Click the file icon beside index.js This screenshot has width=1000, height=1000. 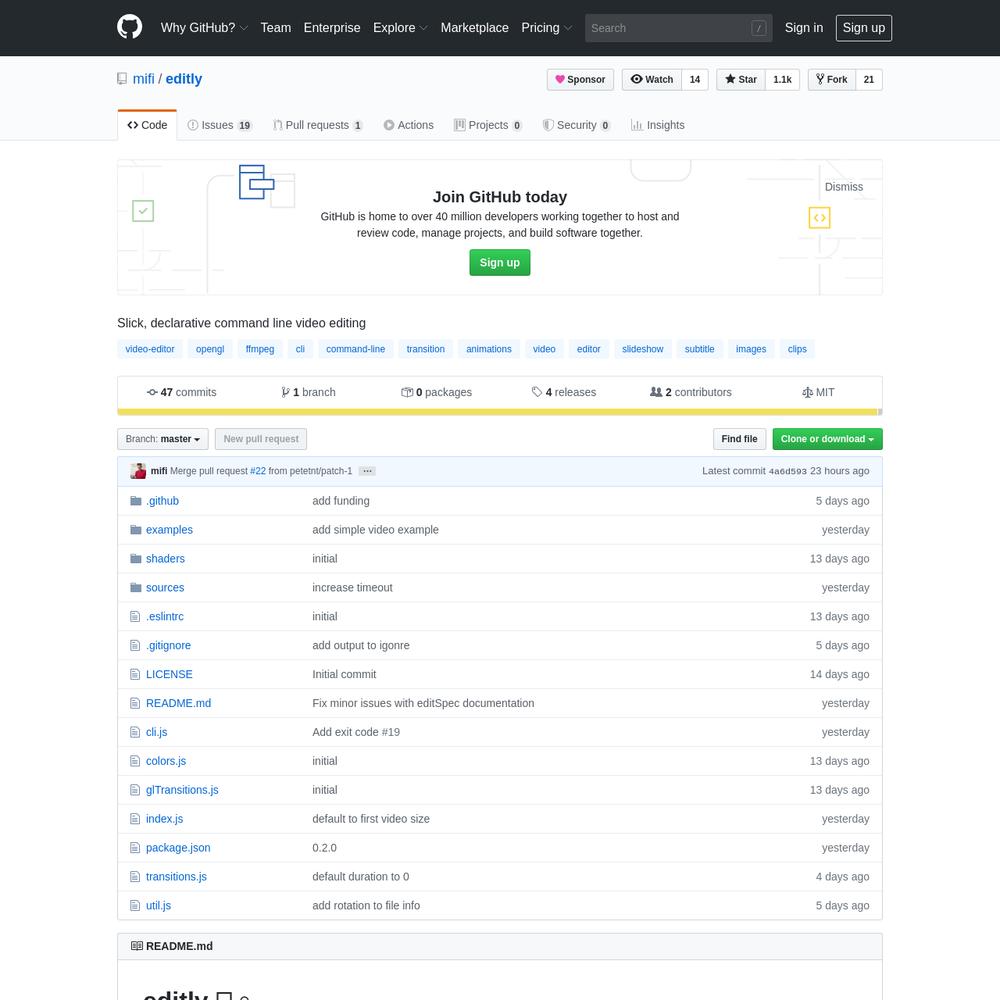135,818
